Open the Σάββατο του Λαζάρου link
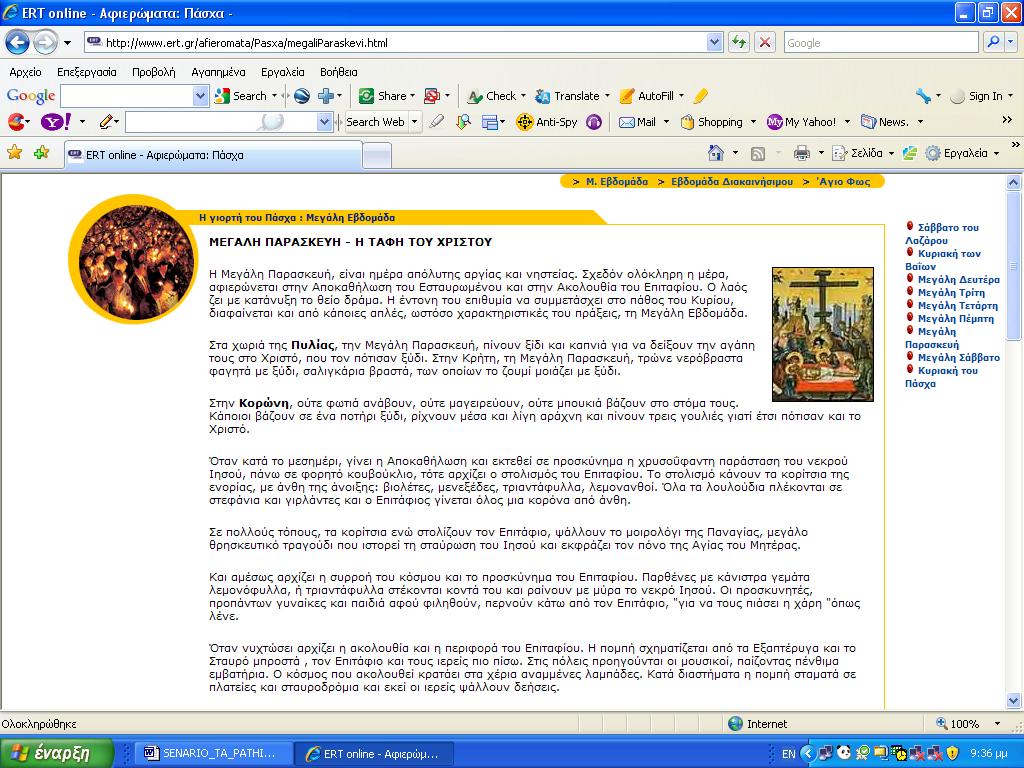Image resolution: width=1024 pixels, height=768 pixels. click(x=942, y=234)
